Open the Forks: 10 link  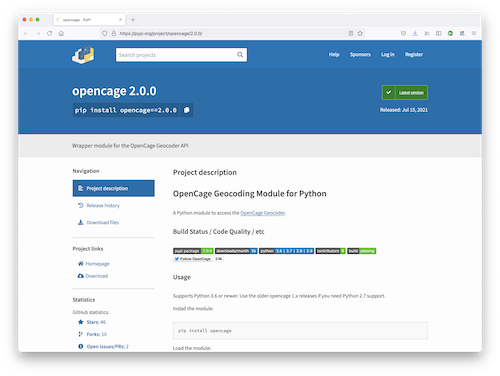[x=97, y=334]
